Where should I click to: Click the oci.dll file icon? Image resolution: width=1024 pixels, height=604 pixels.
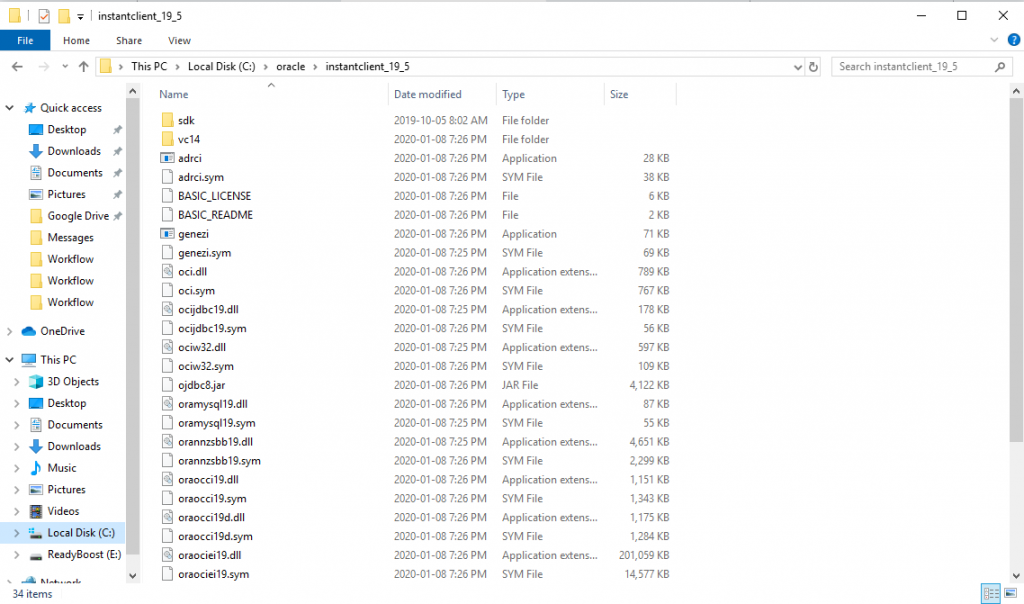click(x=167, y=271)
